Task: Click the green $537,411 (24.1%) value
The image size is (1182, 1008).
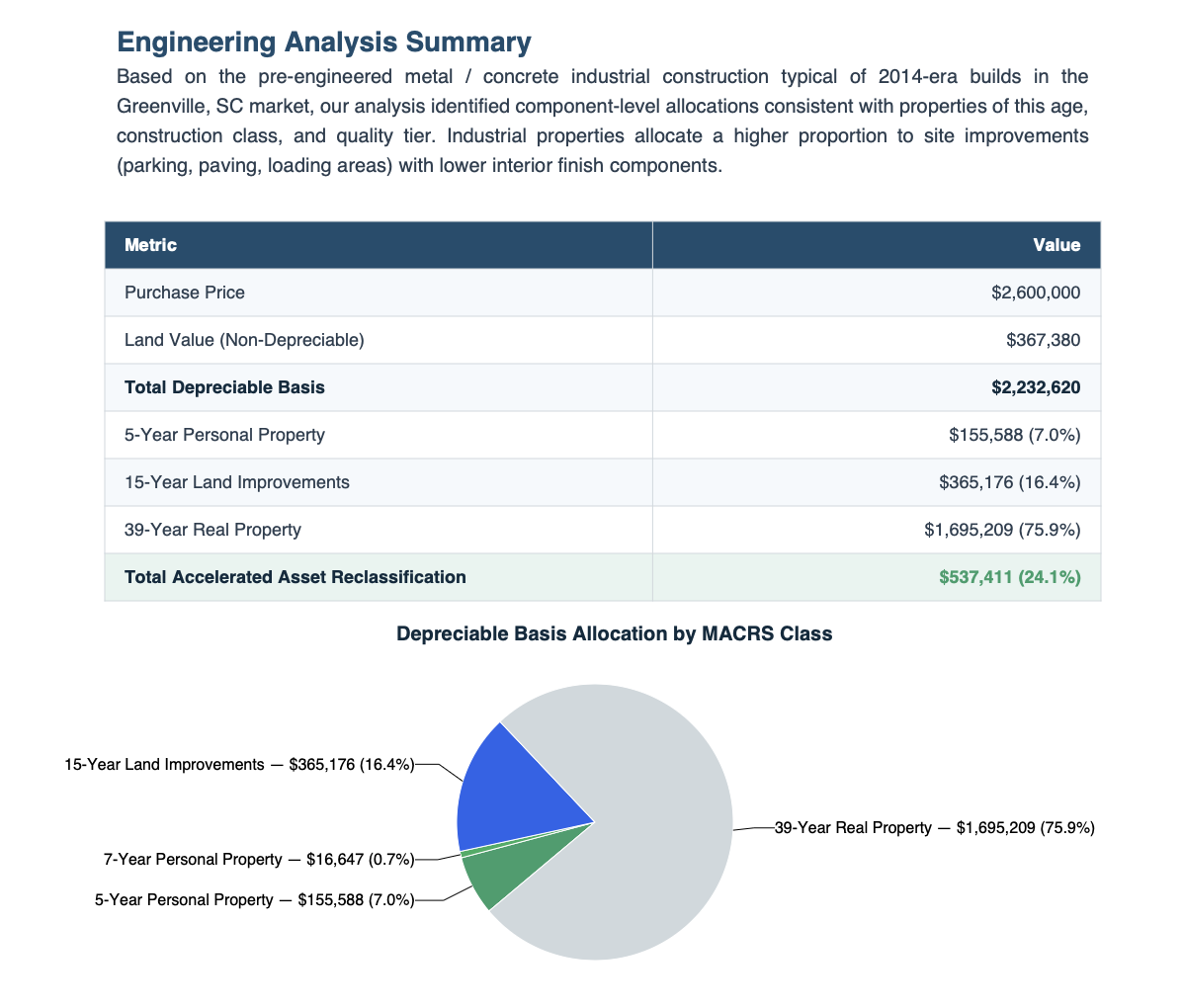Action: 1008,576
